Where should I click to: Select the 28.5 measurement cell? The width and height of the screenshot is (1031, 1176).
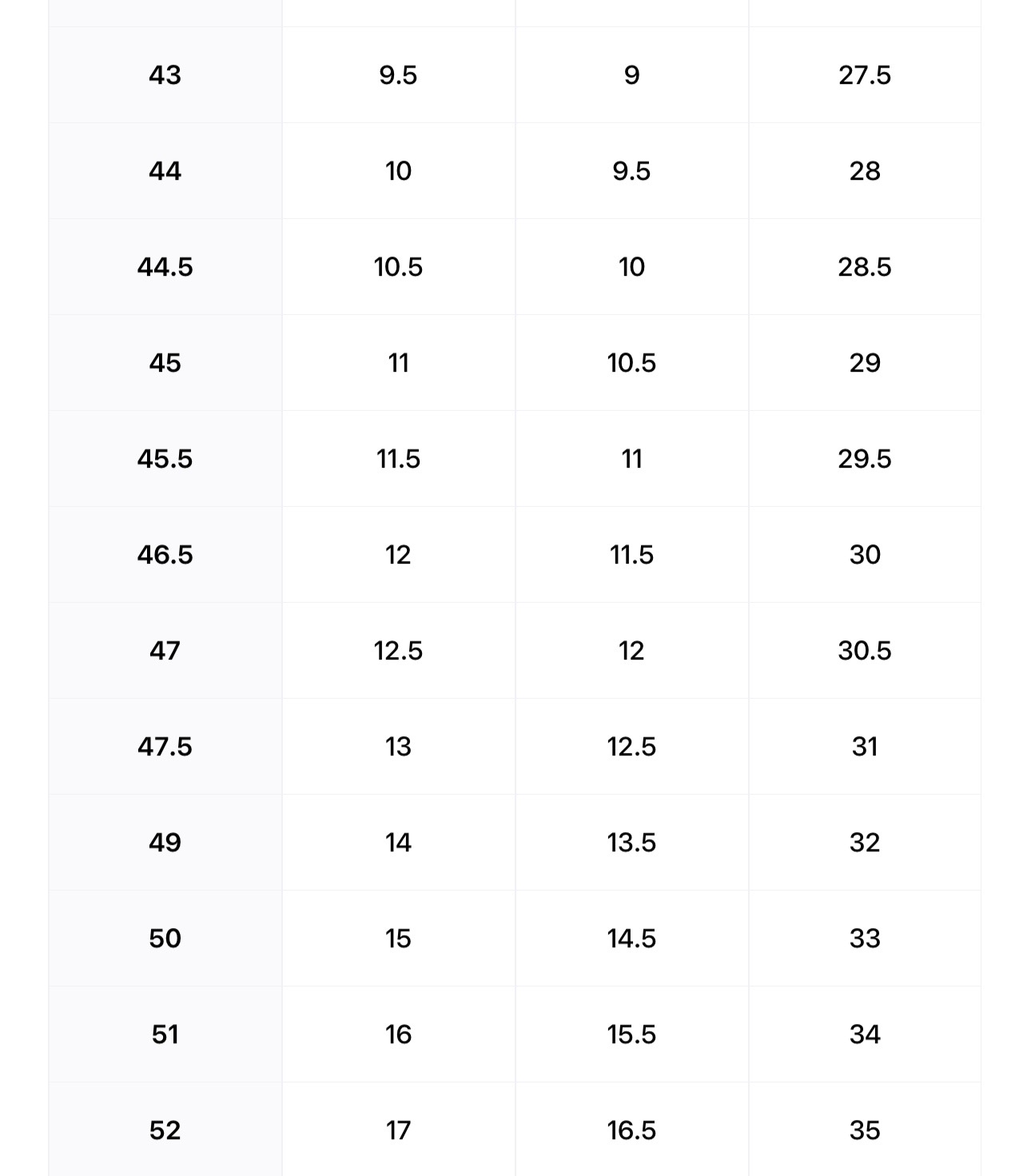pos(864,267)
